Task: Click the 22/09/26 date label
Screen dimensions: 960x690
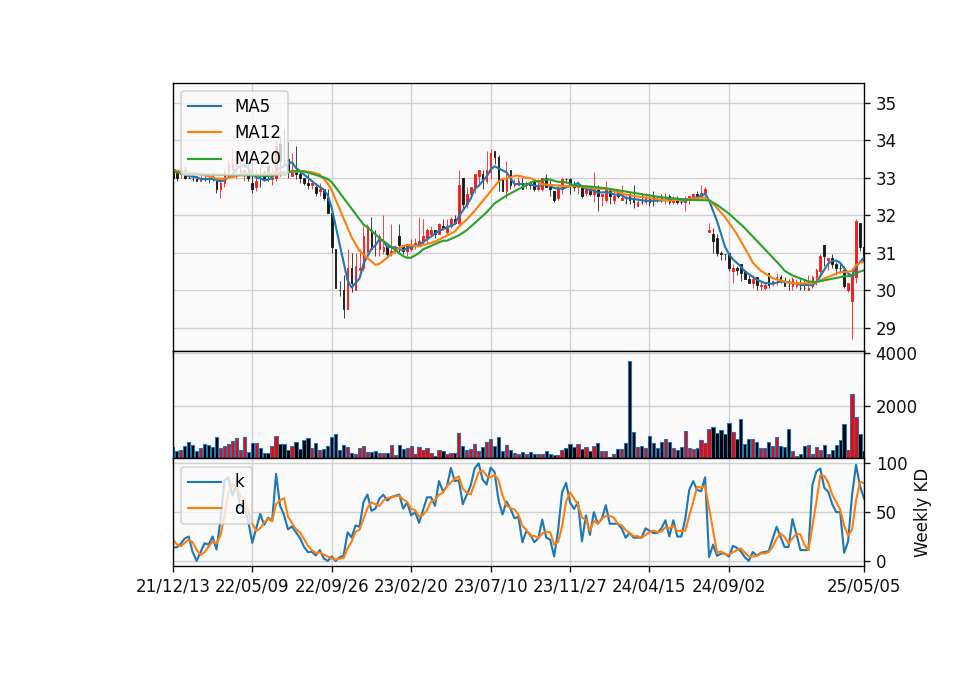Action: [x=332, y=587]
